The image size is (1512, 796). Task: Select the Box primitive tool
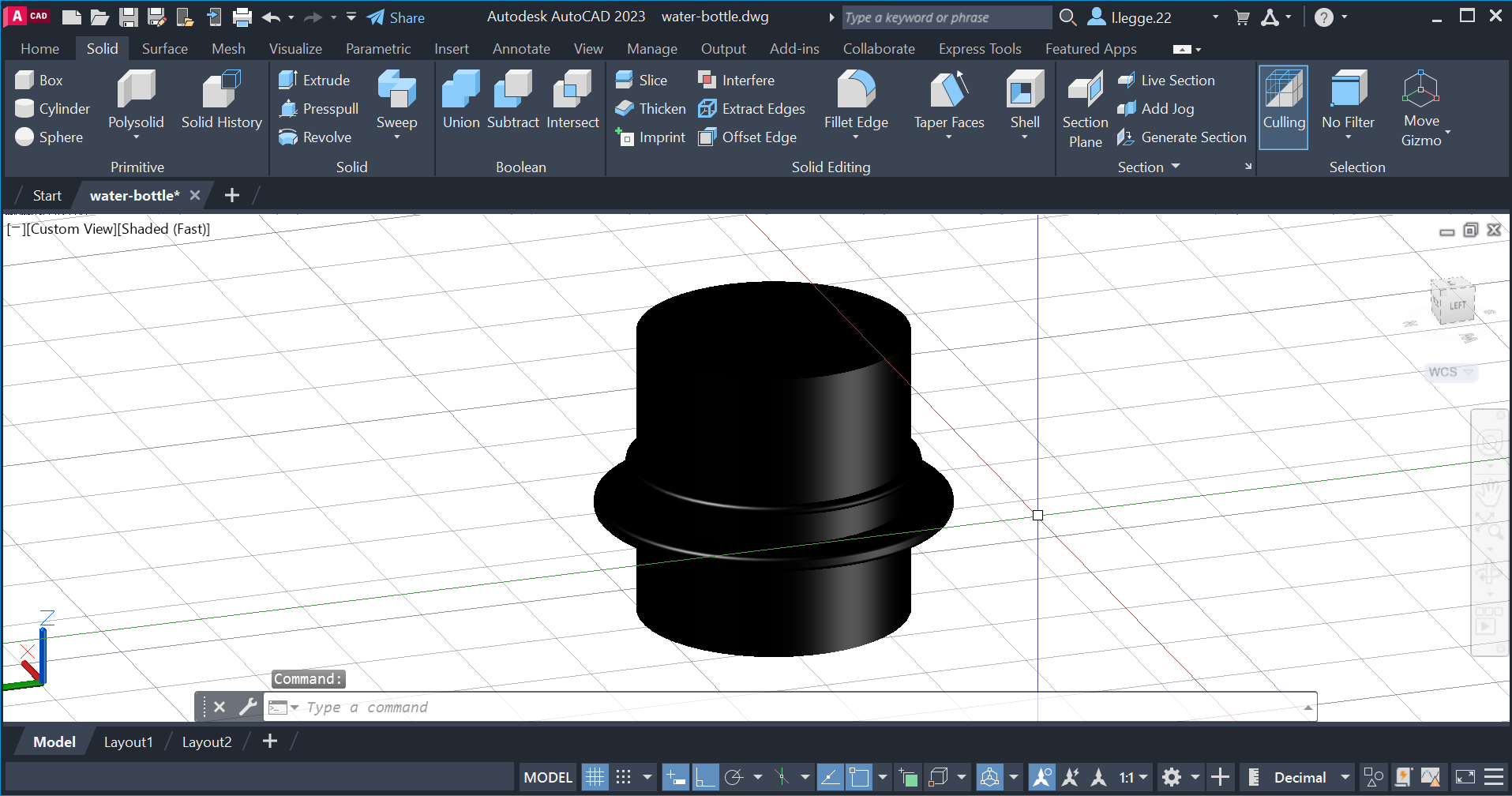39,80
